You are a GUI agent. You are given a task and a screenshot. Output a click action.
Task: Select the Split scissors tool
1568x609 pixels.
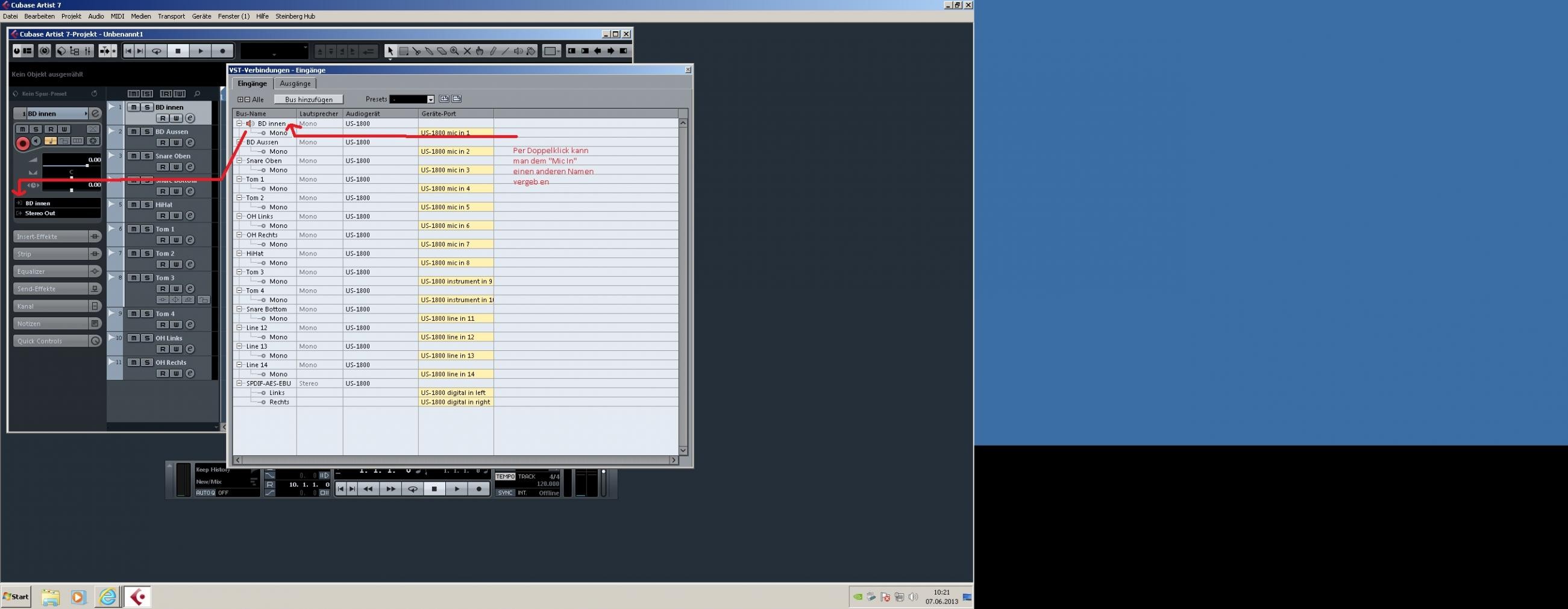tap(416, 51)
